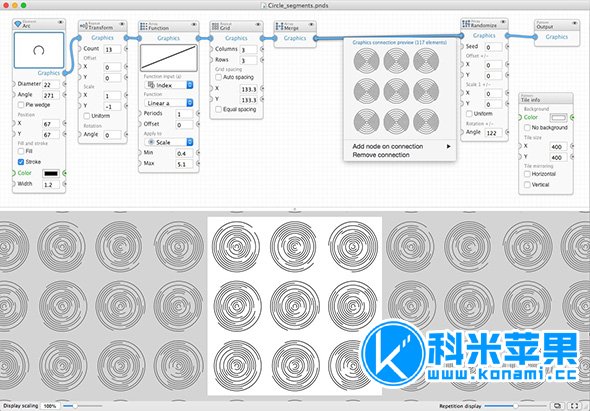Click the Transform node Graphics input port
The image size is (590, 411).
tap(79, 38)
